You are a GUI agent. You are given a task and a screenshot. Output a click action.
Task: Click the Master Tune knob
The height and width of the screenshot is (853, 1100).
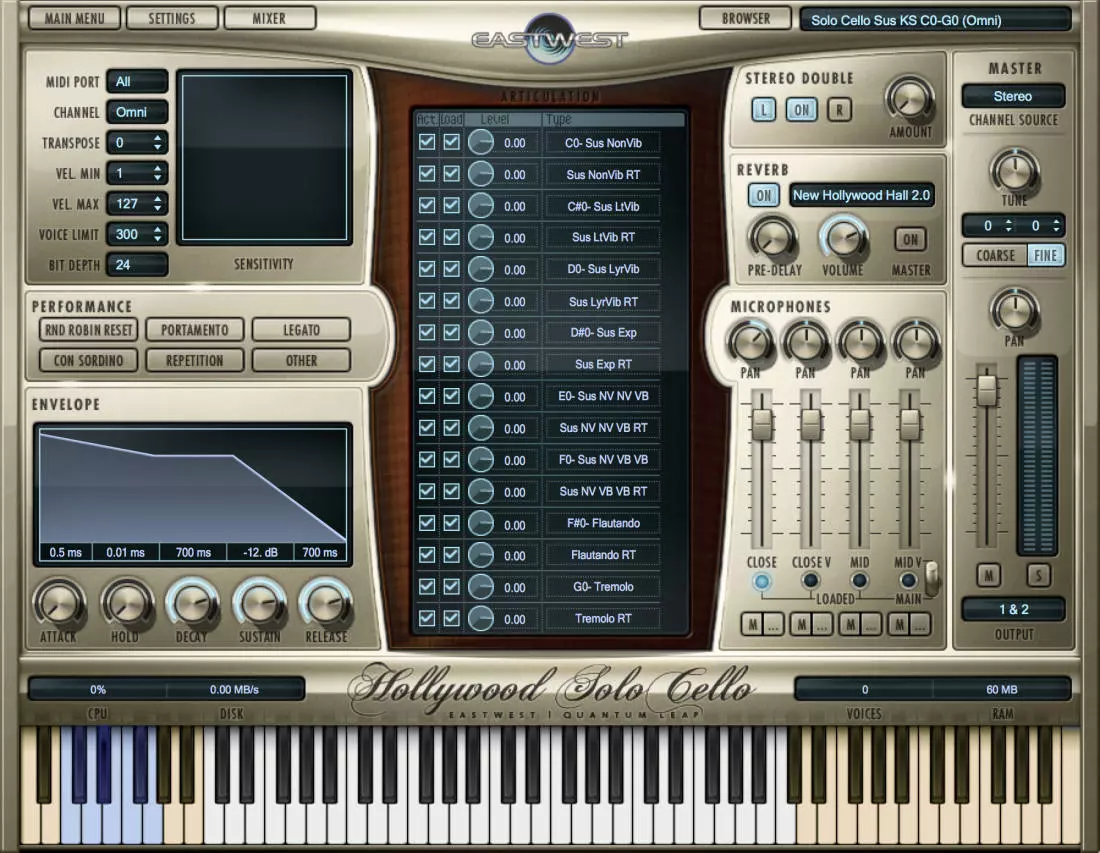tap(1014, 170)
